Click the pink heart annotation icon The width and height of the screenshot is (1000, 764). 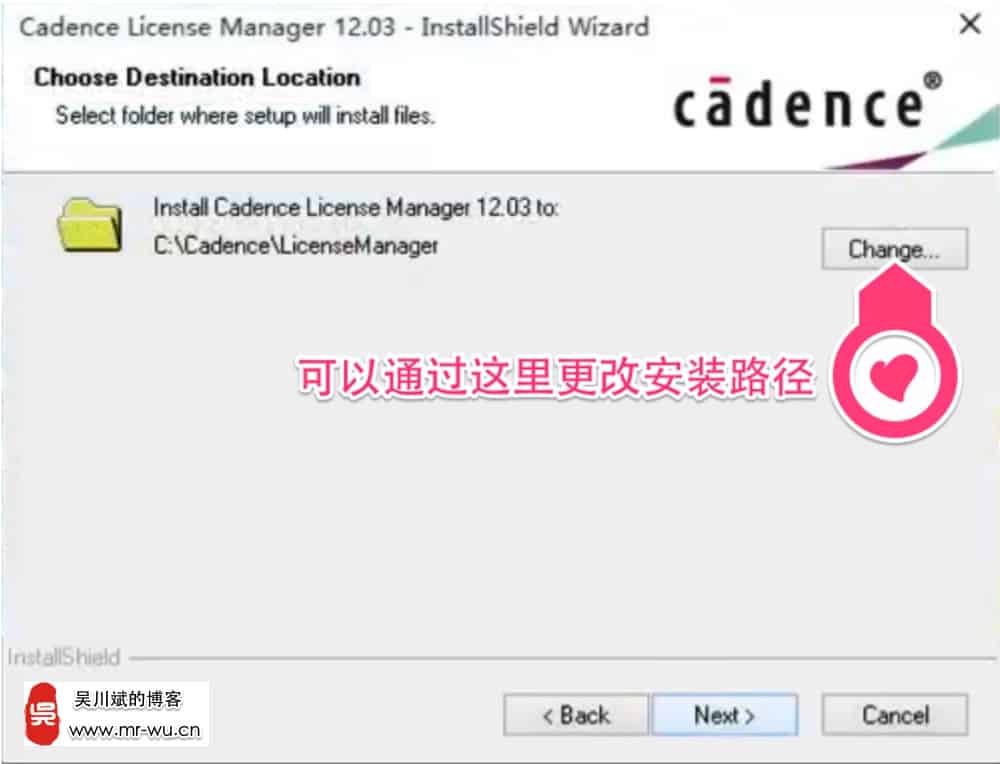[x=894, y=378]
